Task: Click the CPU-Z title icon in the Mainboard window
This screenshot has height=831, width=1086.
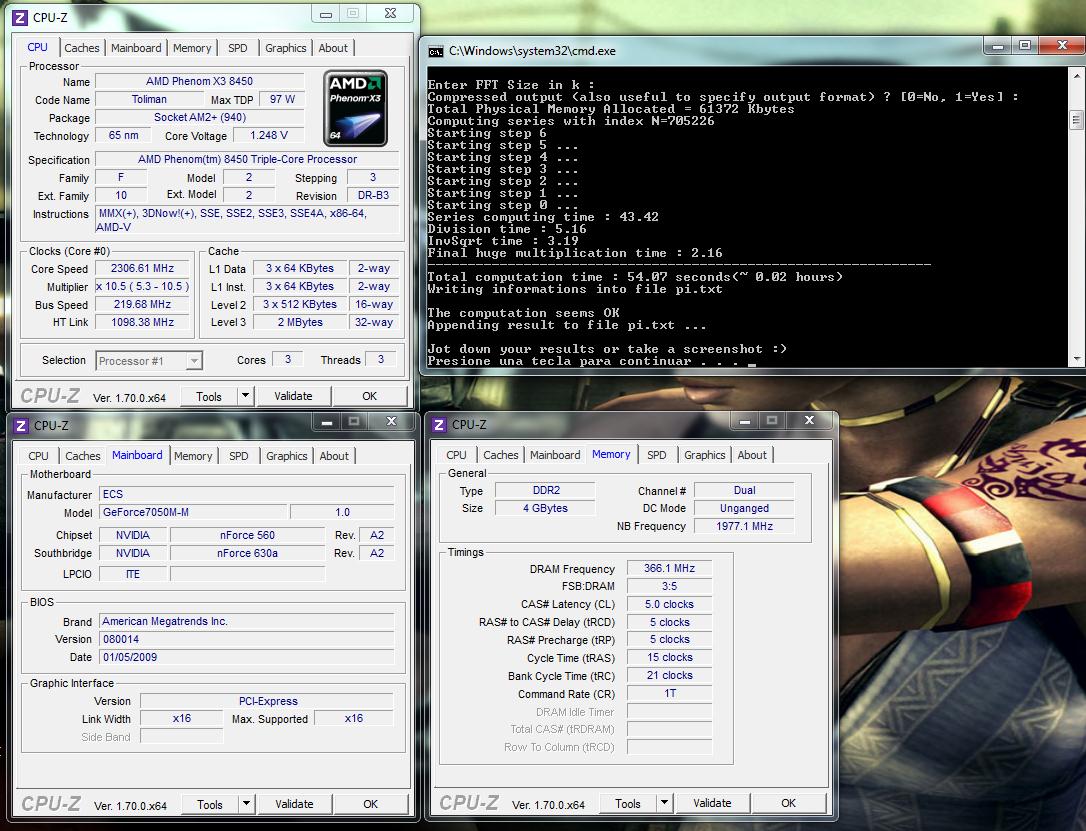Action: point(21,425)
